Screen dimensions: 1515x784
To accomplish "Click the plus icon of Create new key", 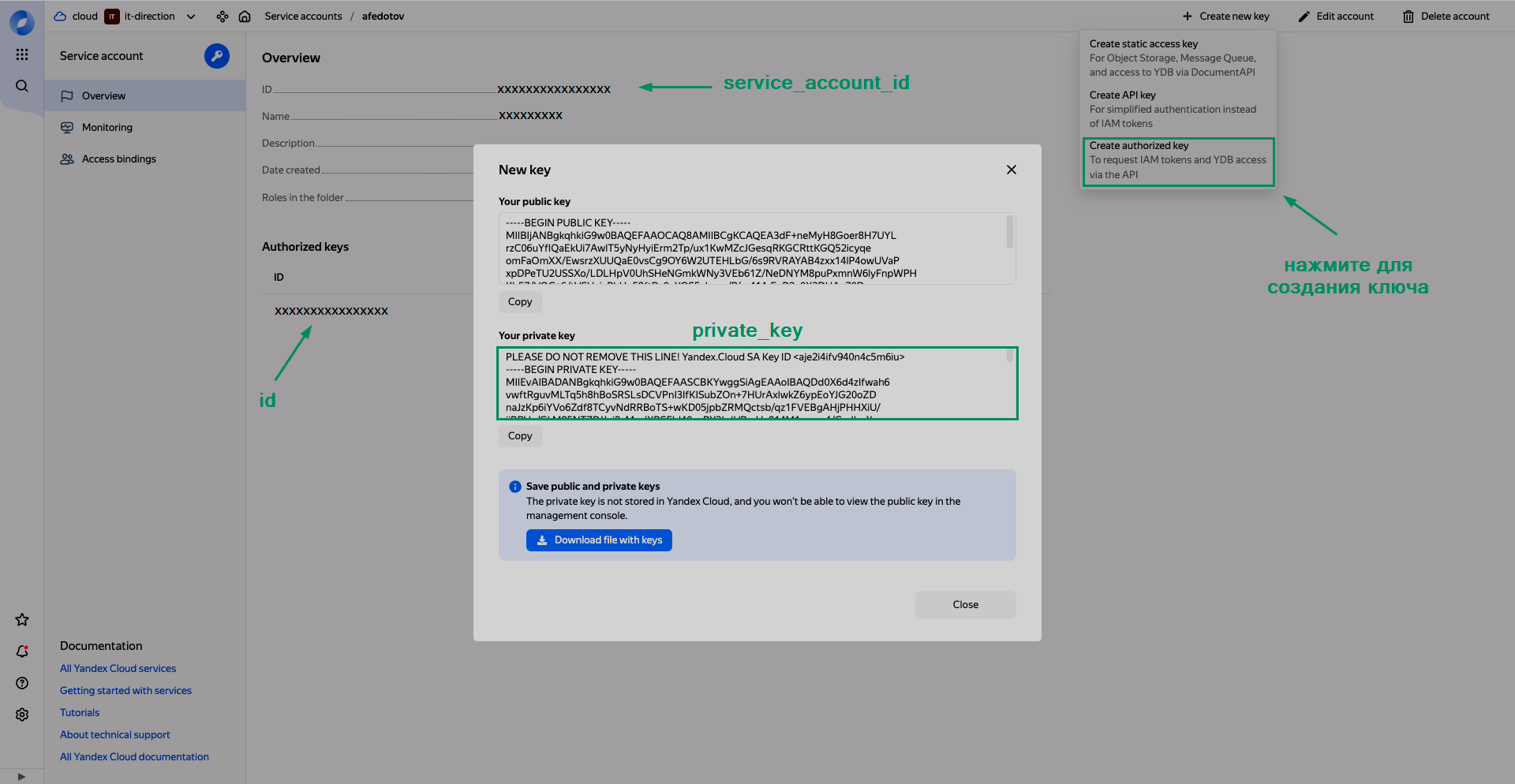I will 1188,16.
